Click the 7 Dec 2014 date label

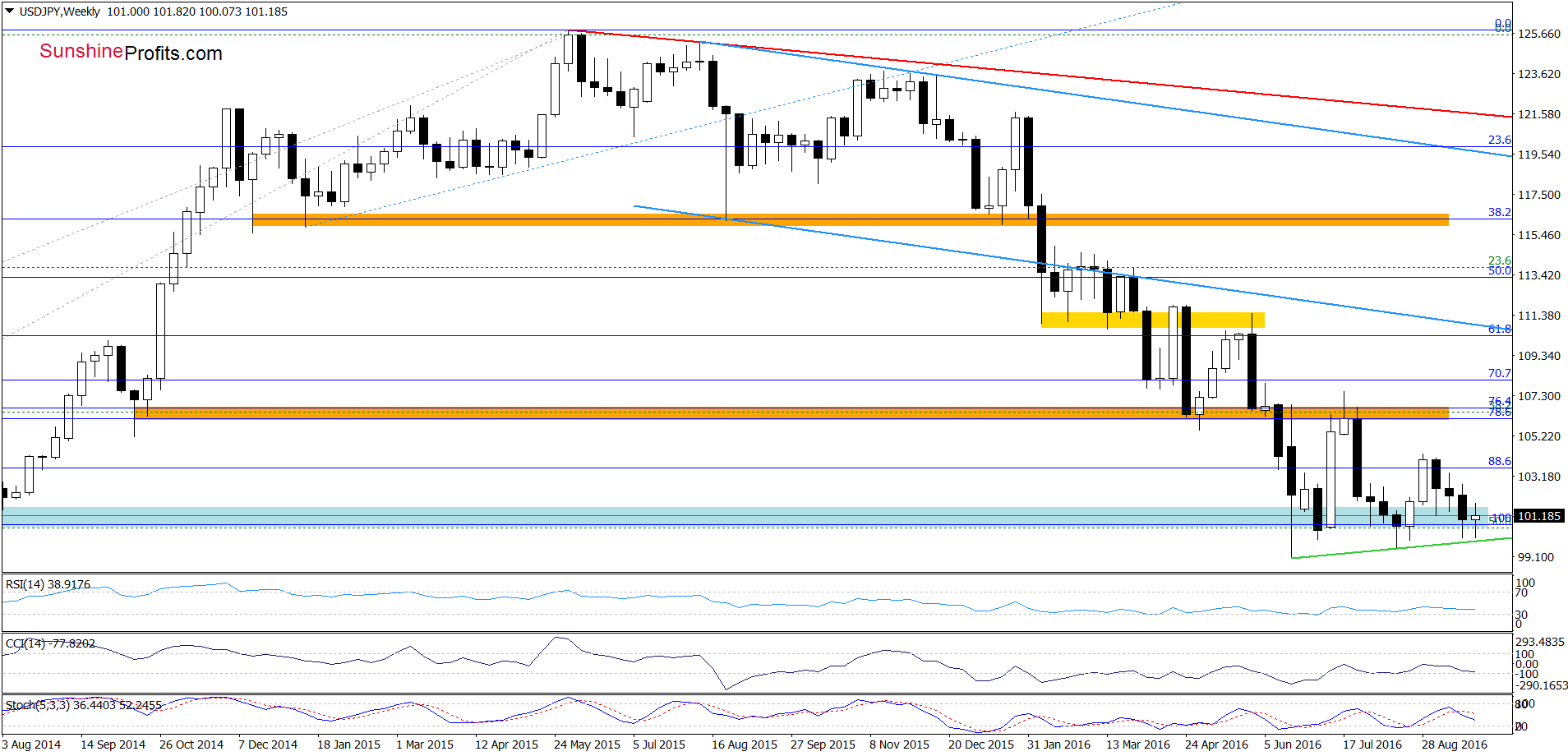point(268,744)
